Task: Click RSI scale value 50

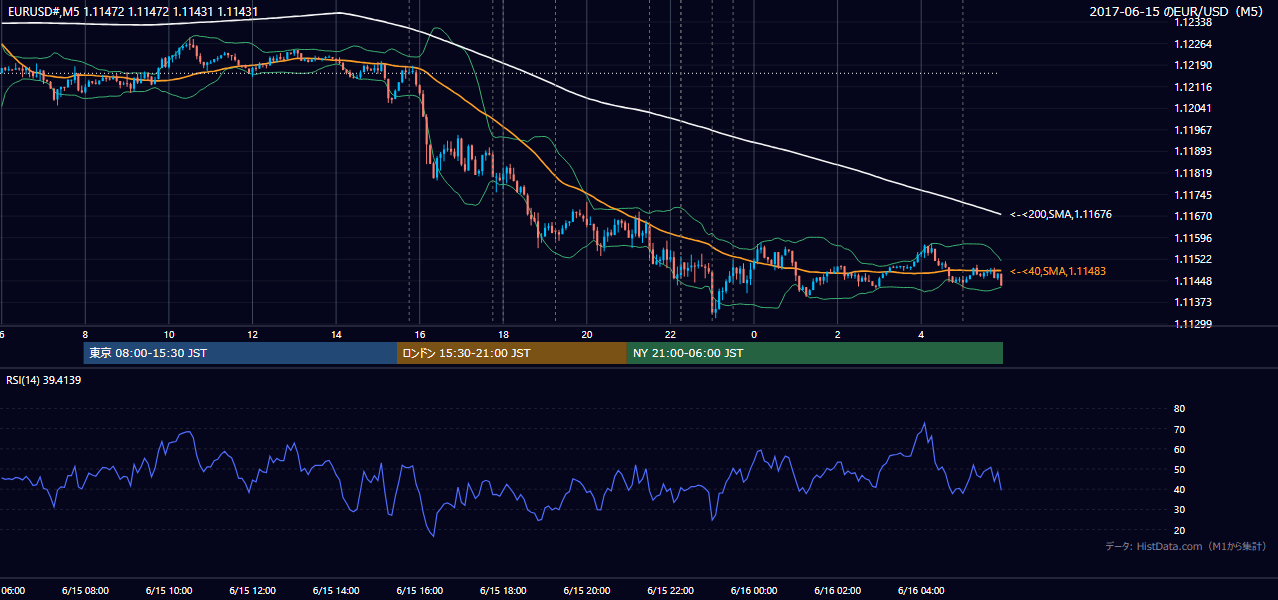Action: pos(1179,469)
